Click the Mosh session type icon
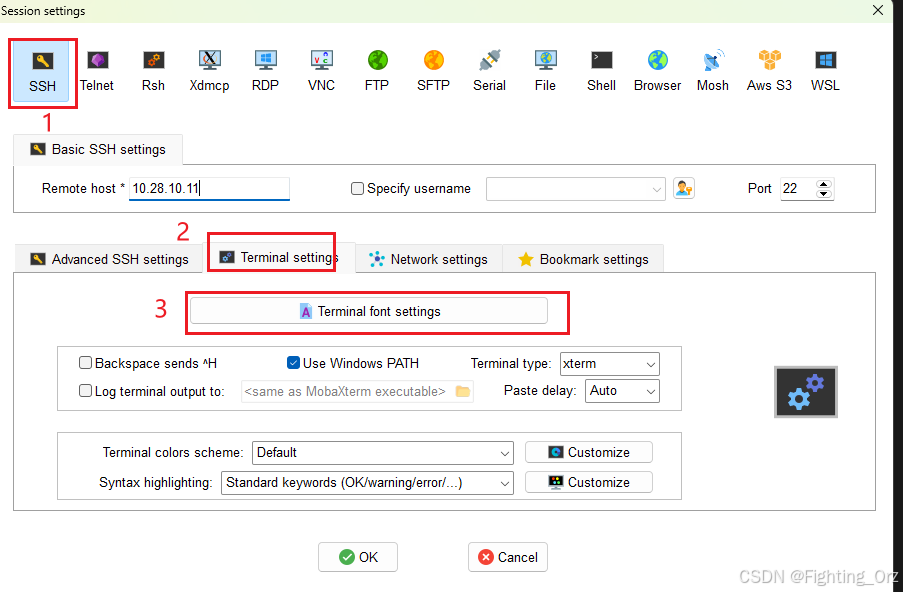Image resolution: width=903 pixels, height=592 pixels. coord(712,70)
